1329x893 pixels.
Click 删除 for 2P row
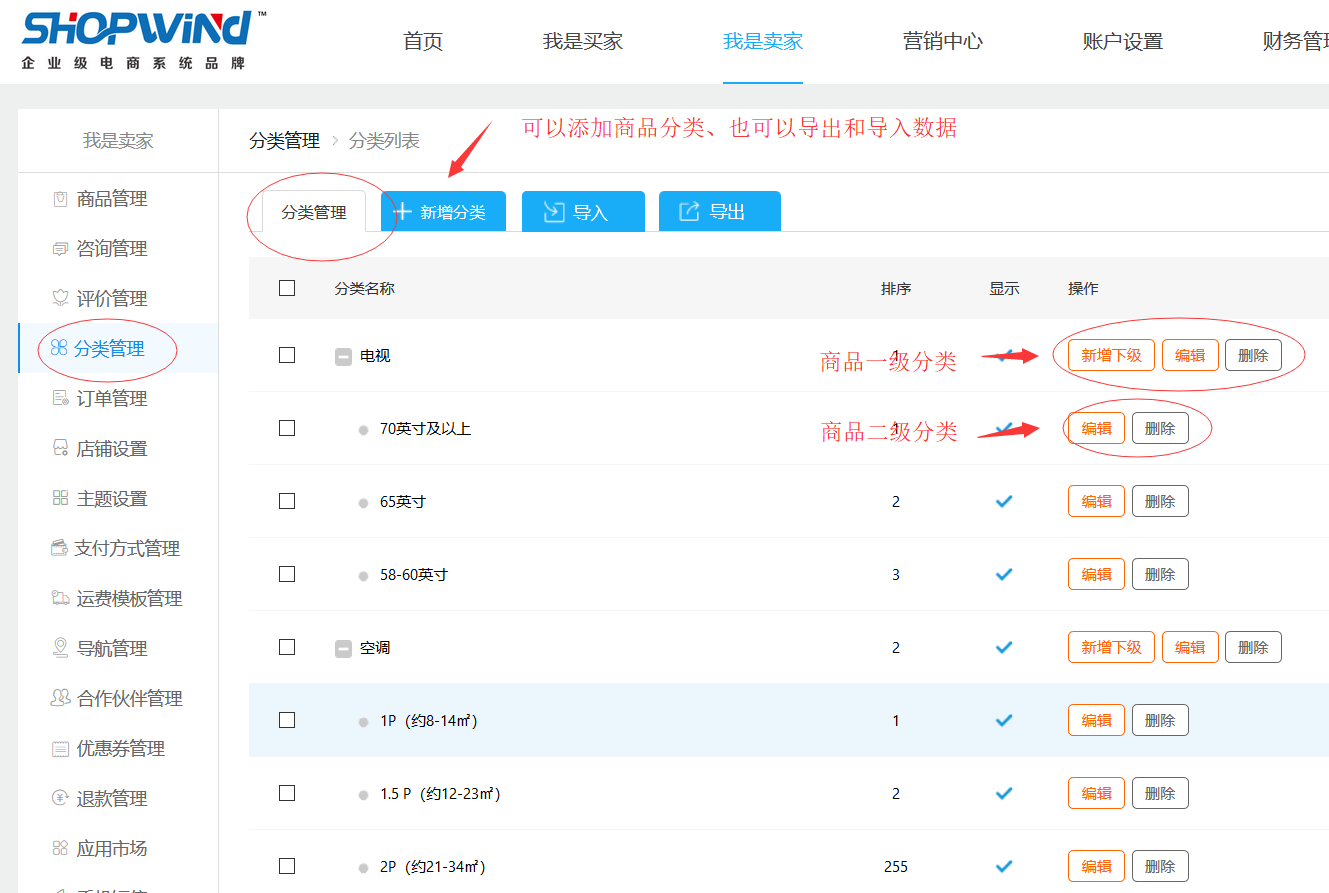pyautogui.click(x=1160, y=866)
